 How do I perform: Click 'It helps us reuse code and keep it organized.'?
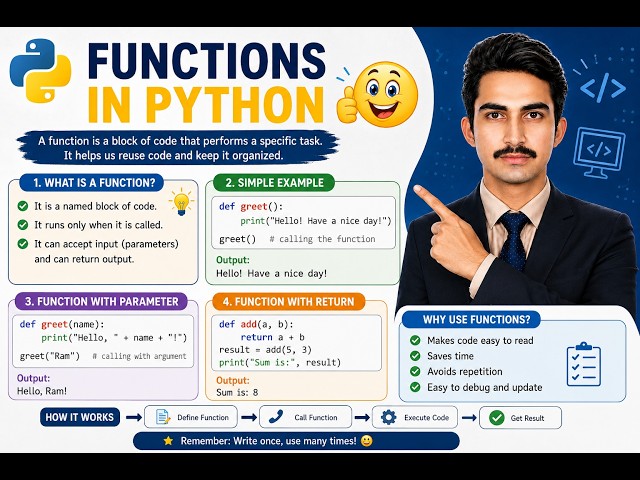(x=173, y=156)
